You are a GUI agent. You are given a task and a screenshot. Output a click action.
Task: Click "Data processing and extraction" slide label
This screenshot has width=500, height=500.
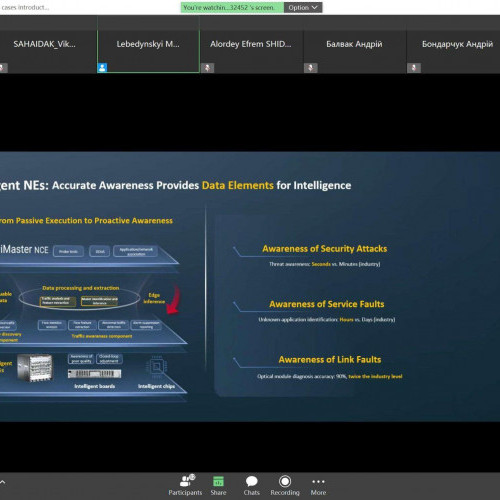click(81, 288)
